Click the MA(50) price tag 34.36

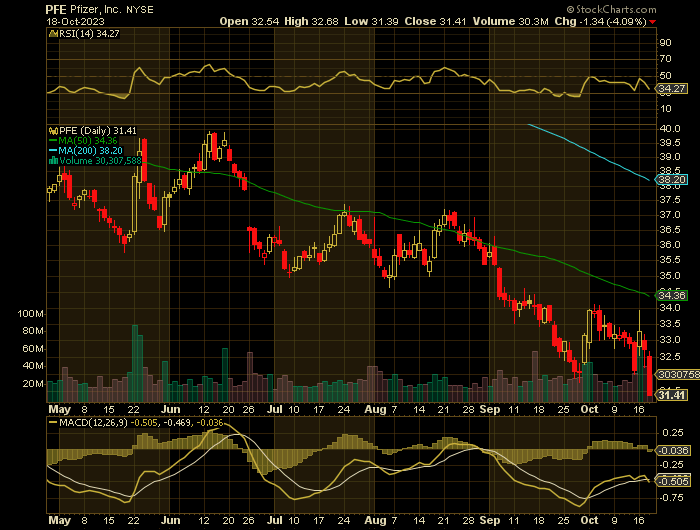pos(672,295)
